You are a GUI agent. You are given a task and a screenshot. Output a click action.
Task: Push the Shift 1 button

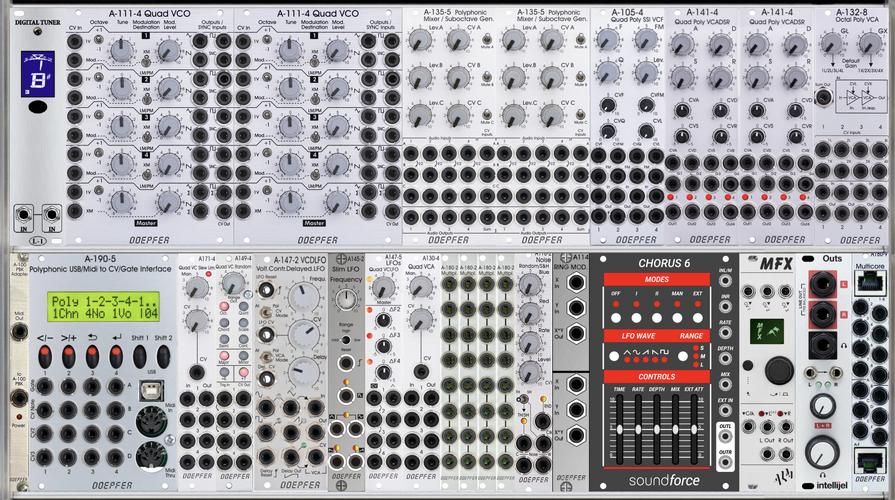coord(139,356)
